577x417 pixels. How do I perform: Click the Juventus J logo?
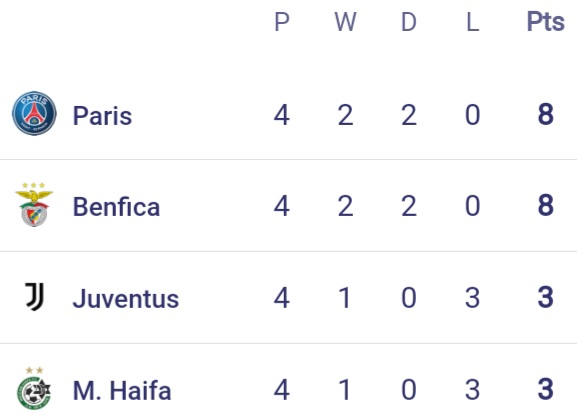(x=35, y=297)
